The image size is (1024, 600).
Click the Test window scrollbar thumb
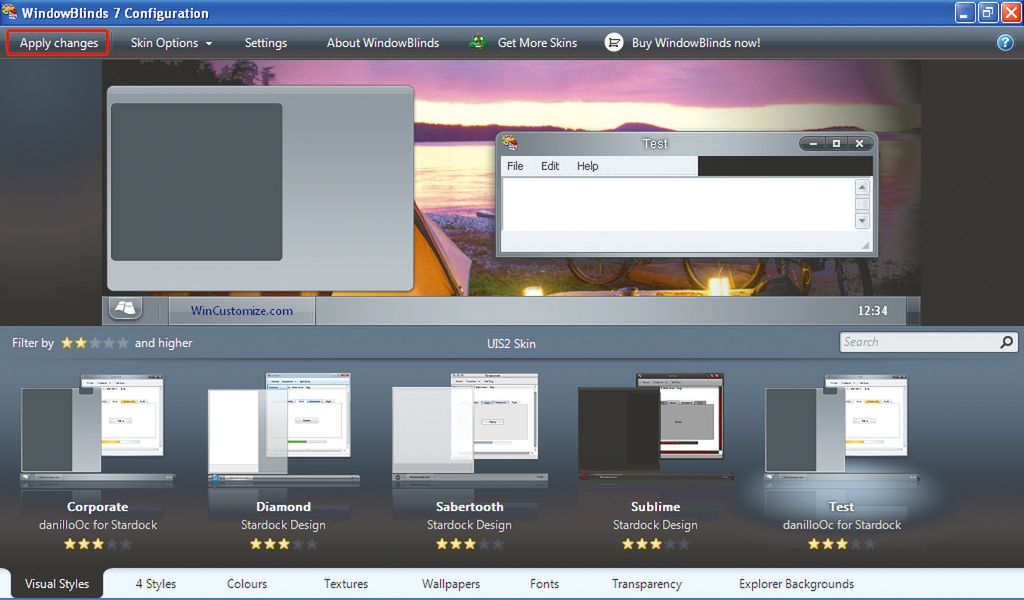[x=862, y=204]
